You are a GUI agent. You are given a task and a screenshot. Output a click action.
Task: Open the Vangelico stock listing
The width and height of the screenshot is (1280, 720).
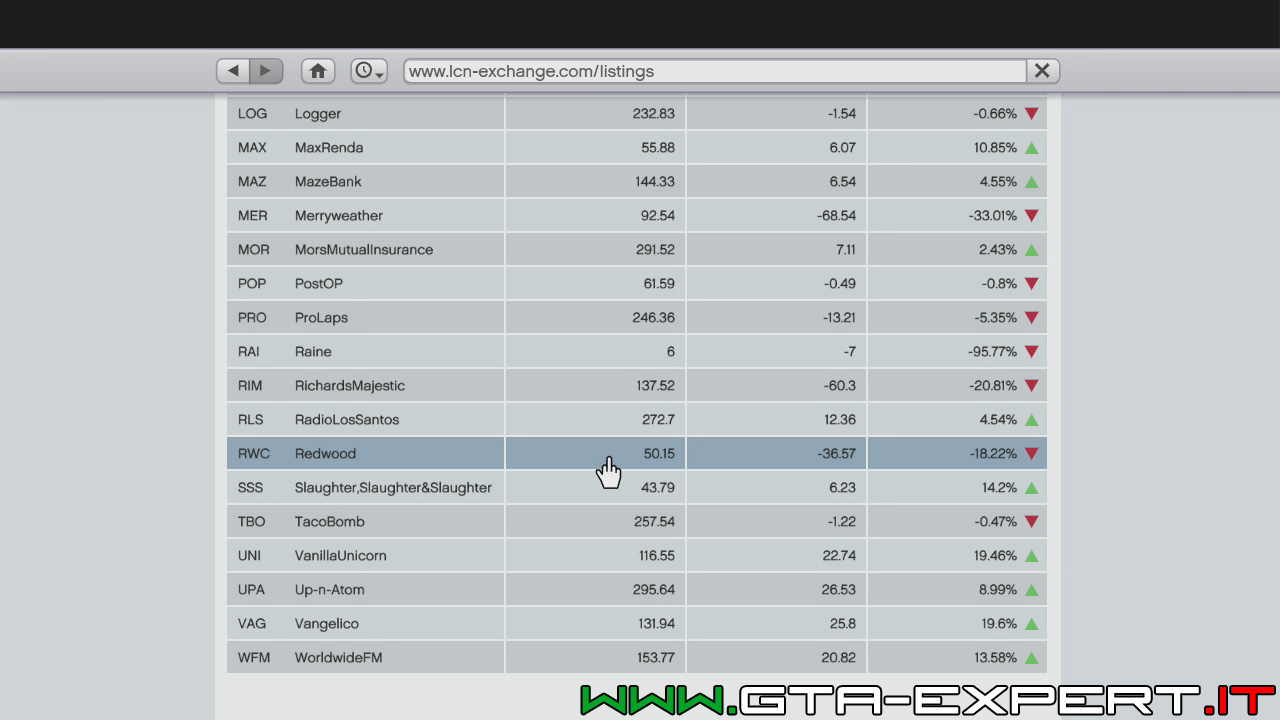pyautogui.click(x=637, y=624)
